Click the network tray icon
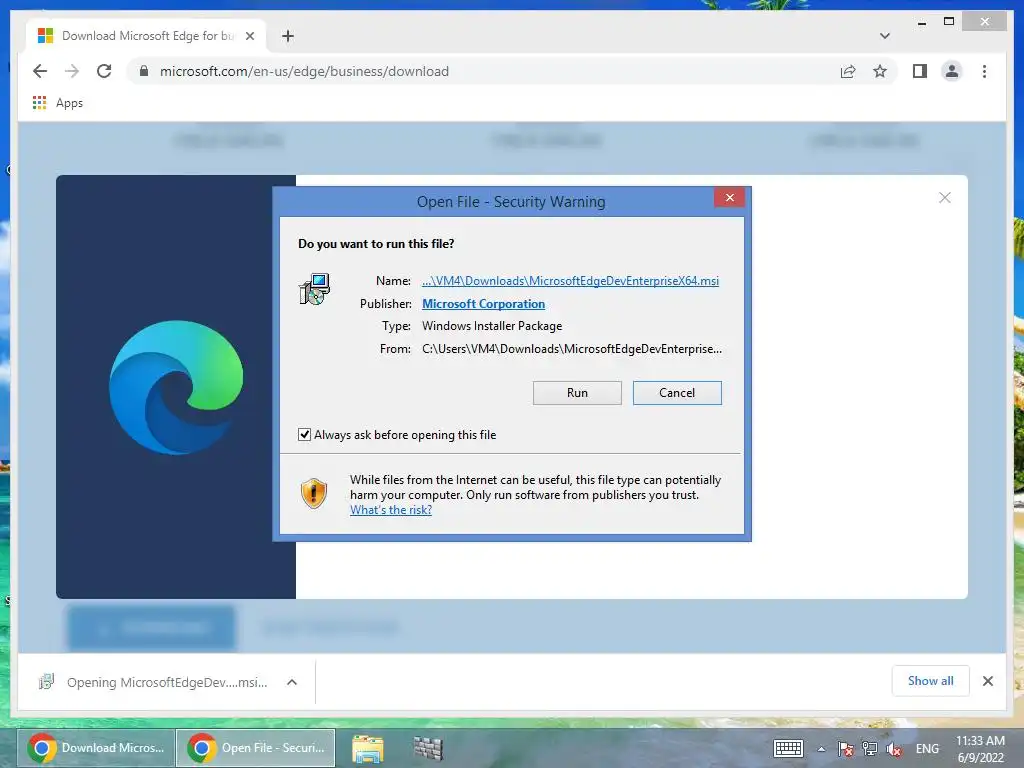1024x768 pixels. point(870,748)
